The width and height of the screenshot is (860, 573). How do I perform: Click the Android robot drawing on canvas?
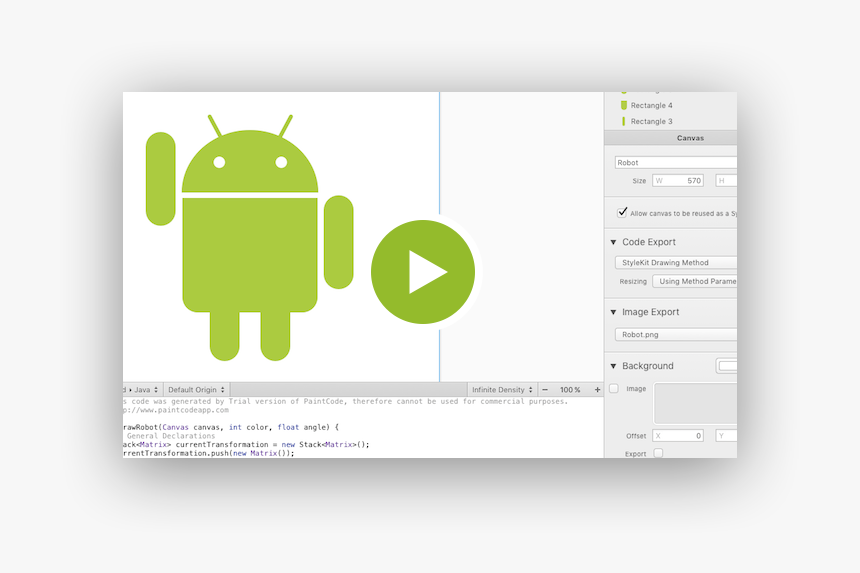tap(250, 237)
